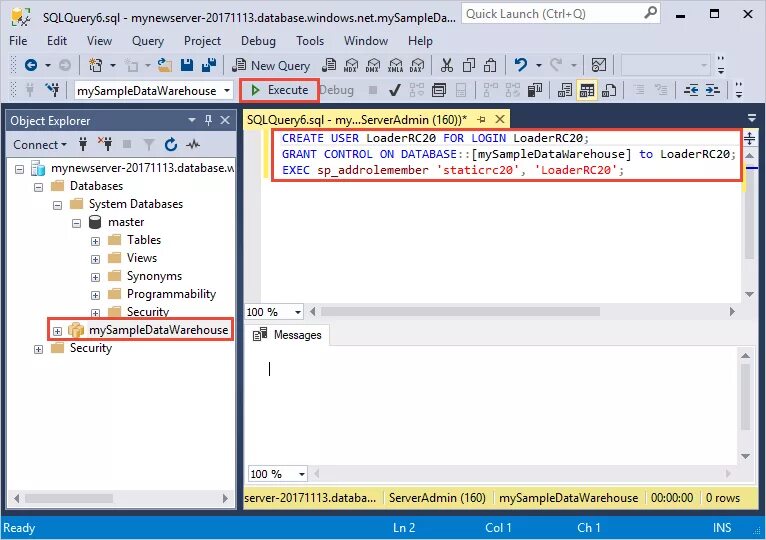Viewport: 766px width, 540px height.
Task: Close the Object Explorer panel
Action: click(225, 120)
